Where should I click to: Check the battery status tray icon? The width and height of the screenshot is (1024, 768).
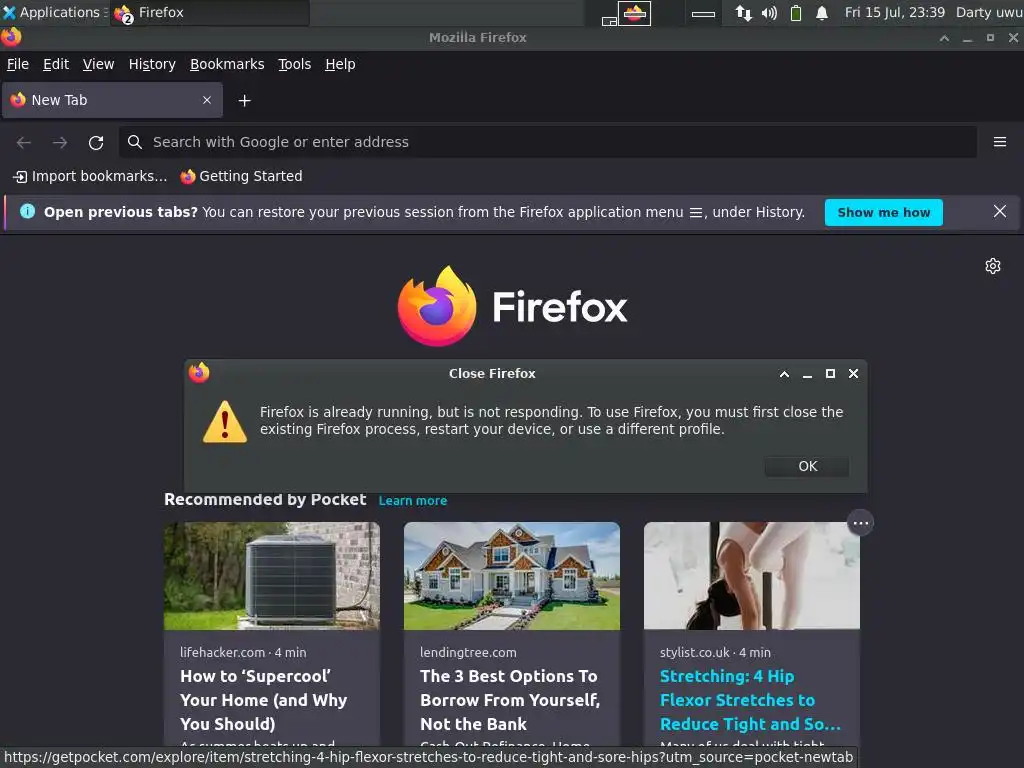[x=795, y=12]
